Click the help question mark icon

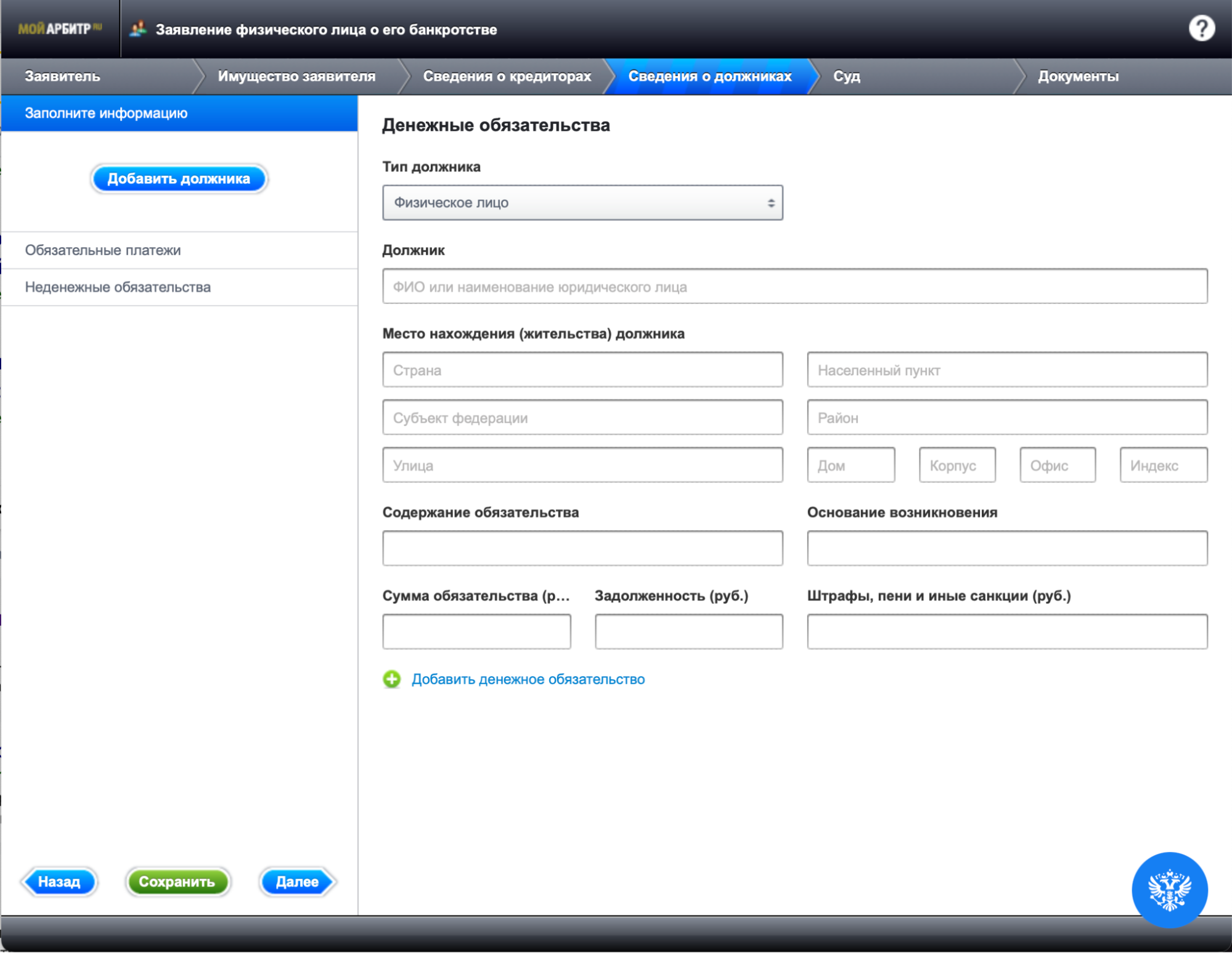1201,28
